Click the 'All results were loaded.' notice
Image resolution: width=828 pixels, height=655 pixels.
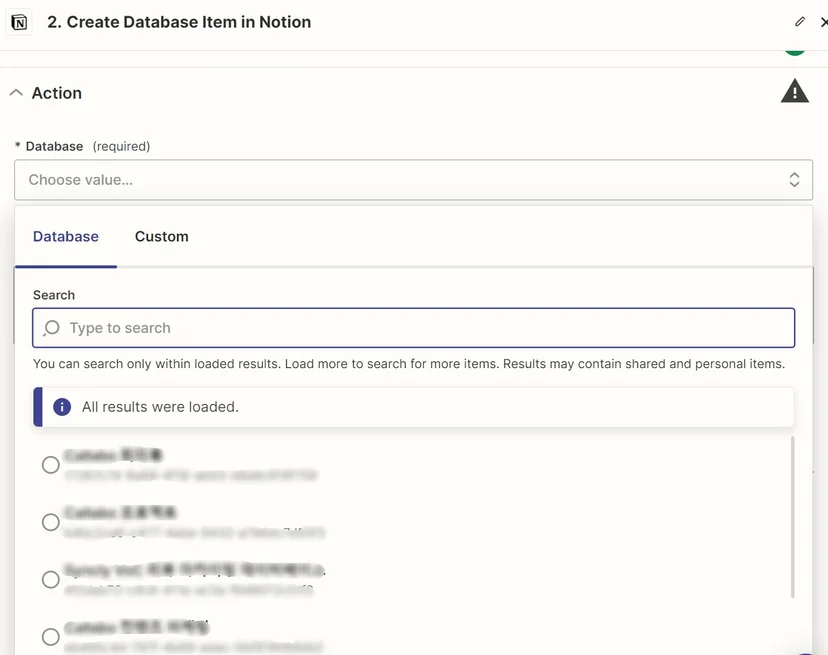coord(413,407)
